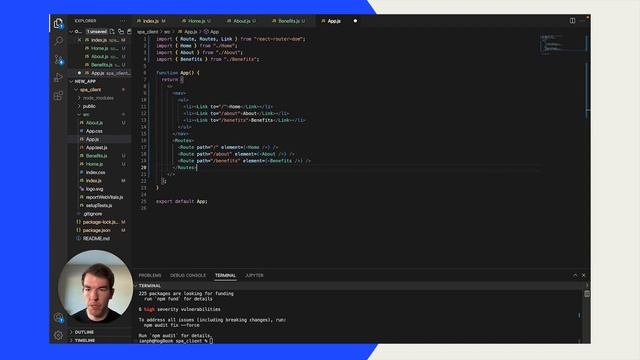The image size is (640, 360).
Task: Open index.js in src folder tree
Action: coord(93,180)
